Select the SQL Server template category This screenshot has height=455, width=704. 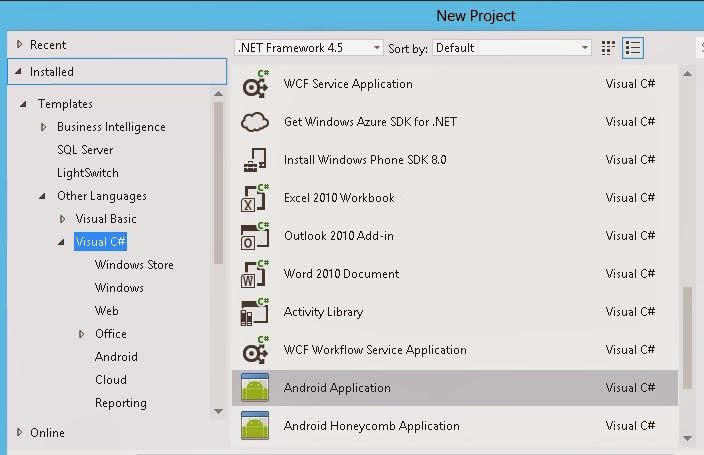click(85, 150)
